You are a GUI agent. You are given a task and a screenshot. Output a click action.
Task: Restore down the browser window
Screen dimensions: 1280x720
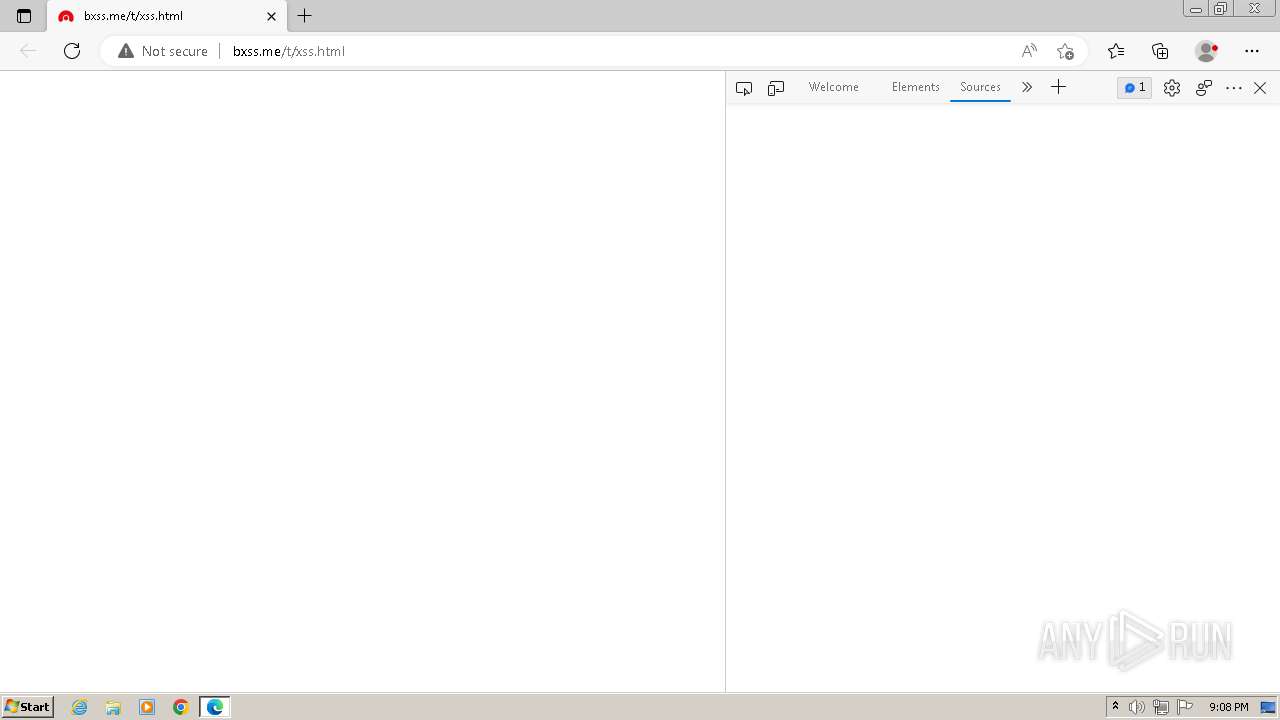(x=1221, y=8)
